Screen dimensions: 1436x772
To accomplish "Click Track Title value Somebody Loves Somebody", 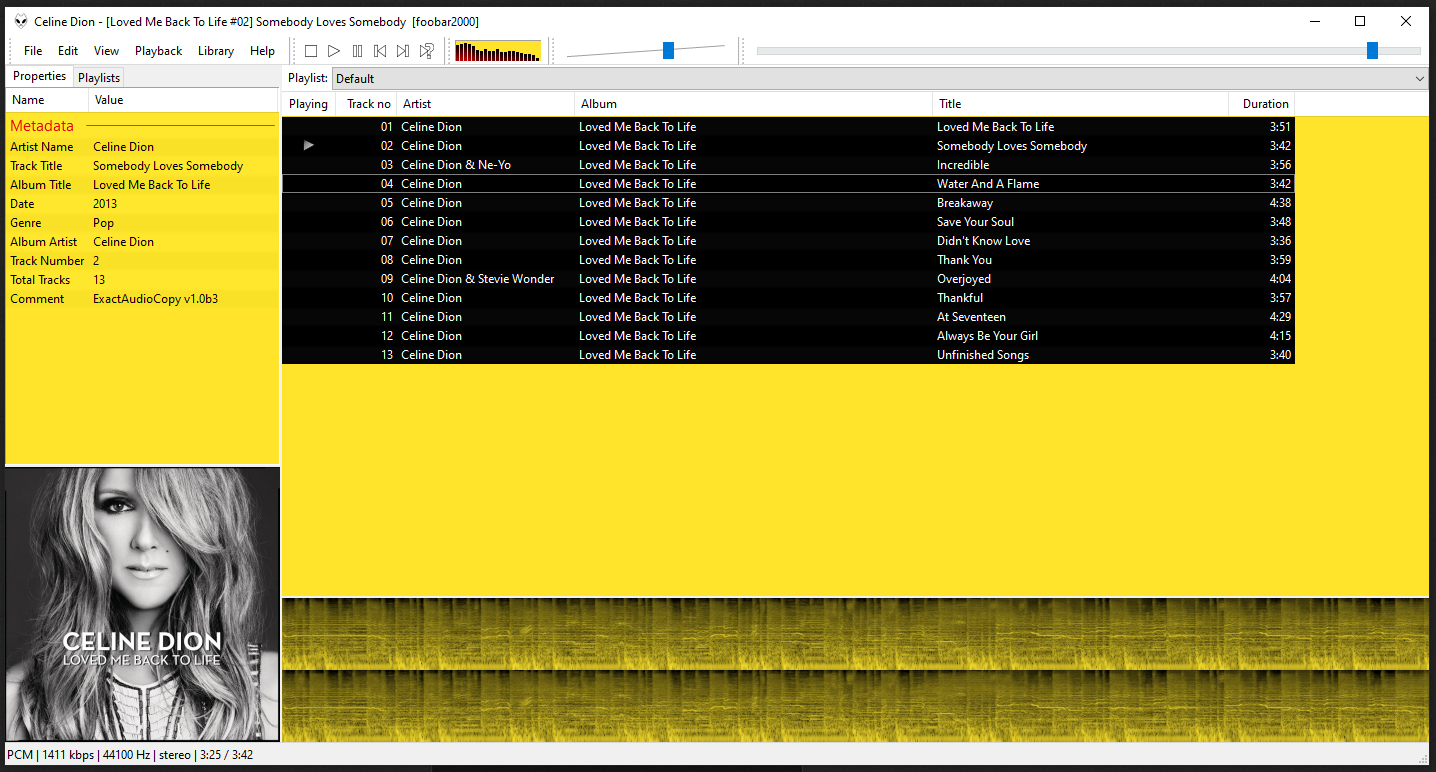I will click(168, 166).
